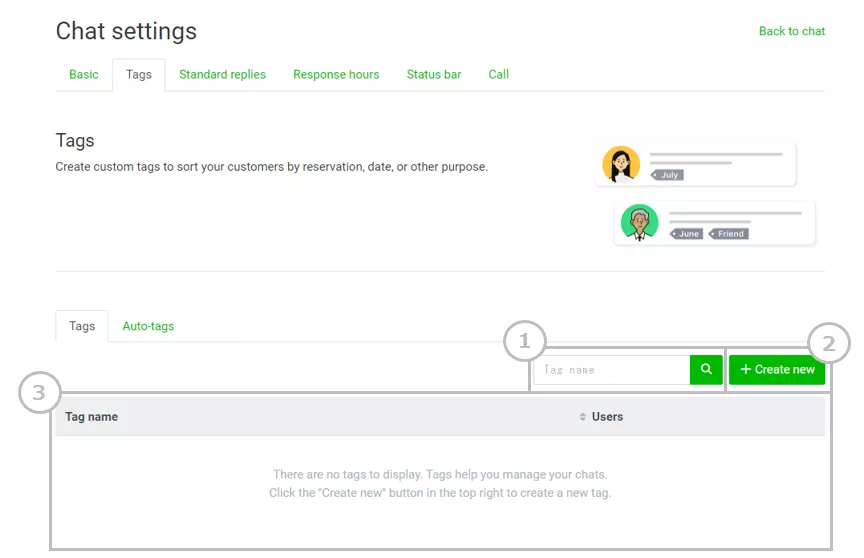This screenshot has width=864, height=558.
Task: Click the Chat settings page heading
Action: pyautogui.click(x=126, y=31)
